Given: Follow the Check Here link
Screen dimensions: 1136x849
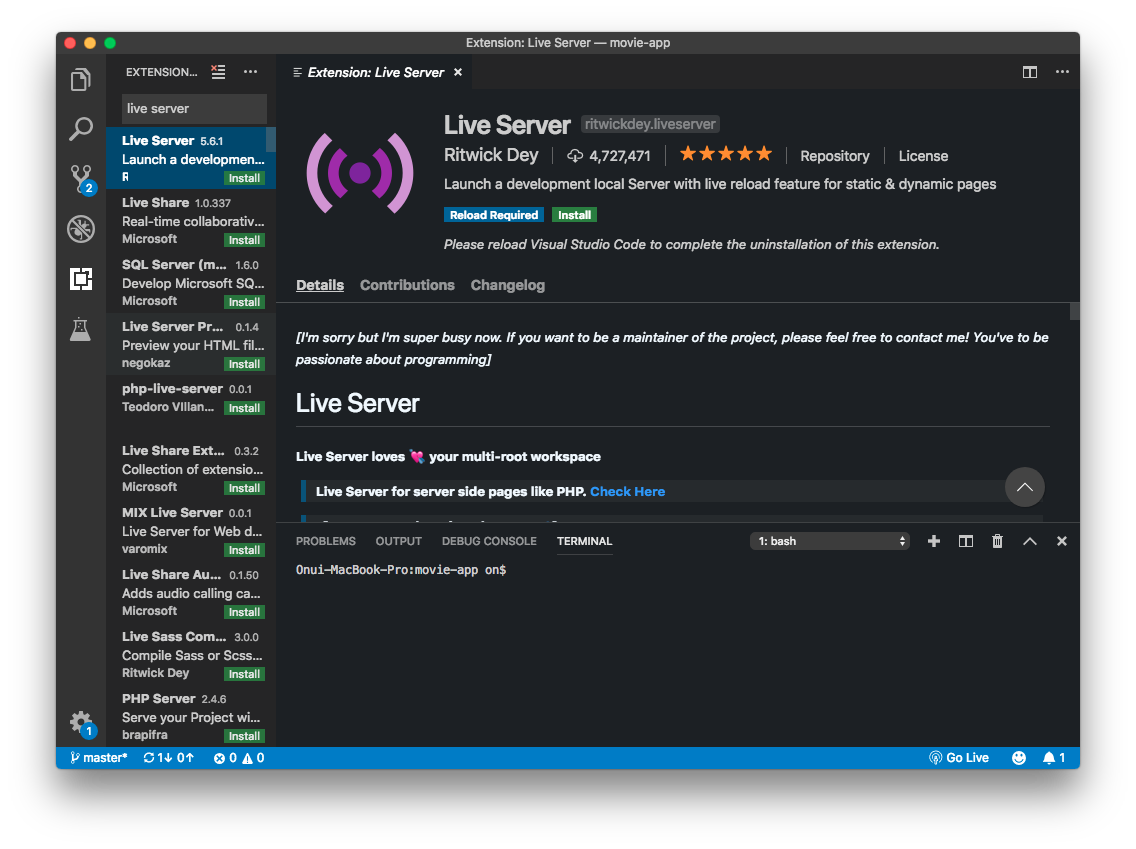Looking at the screenshot, I should click(627, 491).
